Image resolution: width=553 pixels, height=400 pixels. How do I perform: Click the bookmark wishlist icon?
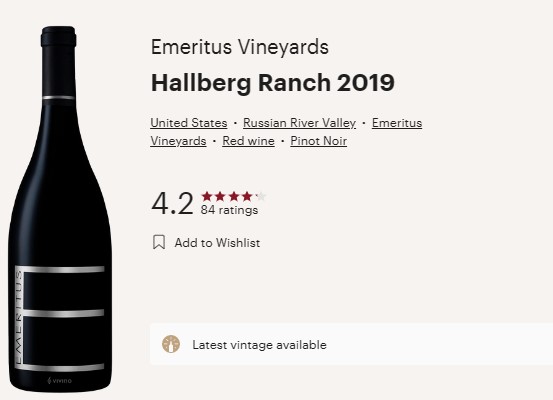[x=159, y=242]
